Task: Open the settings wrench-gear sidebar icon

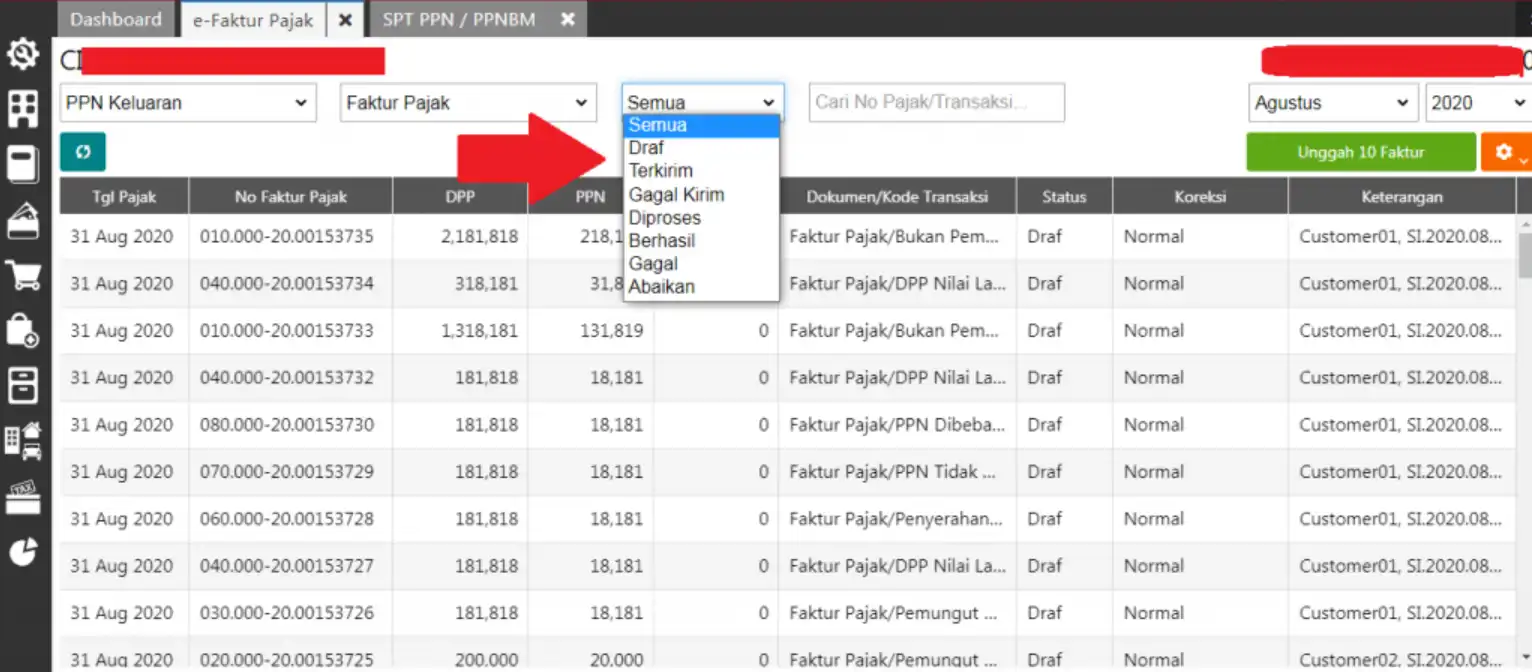Action: (x=23, y=54)
